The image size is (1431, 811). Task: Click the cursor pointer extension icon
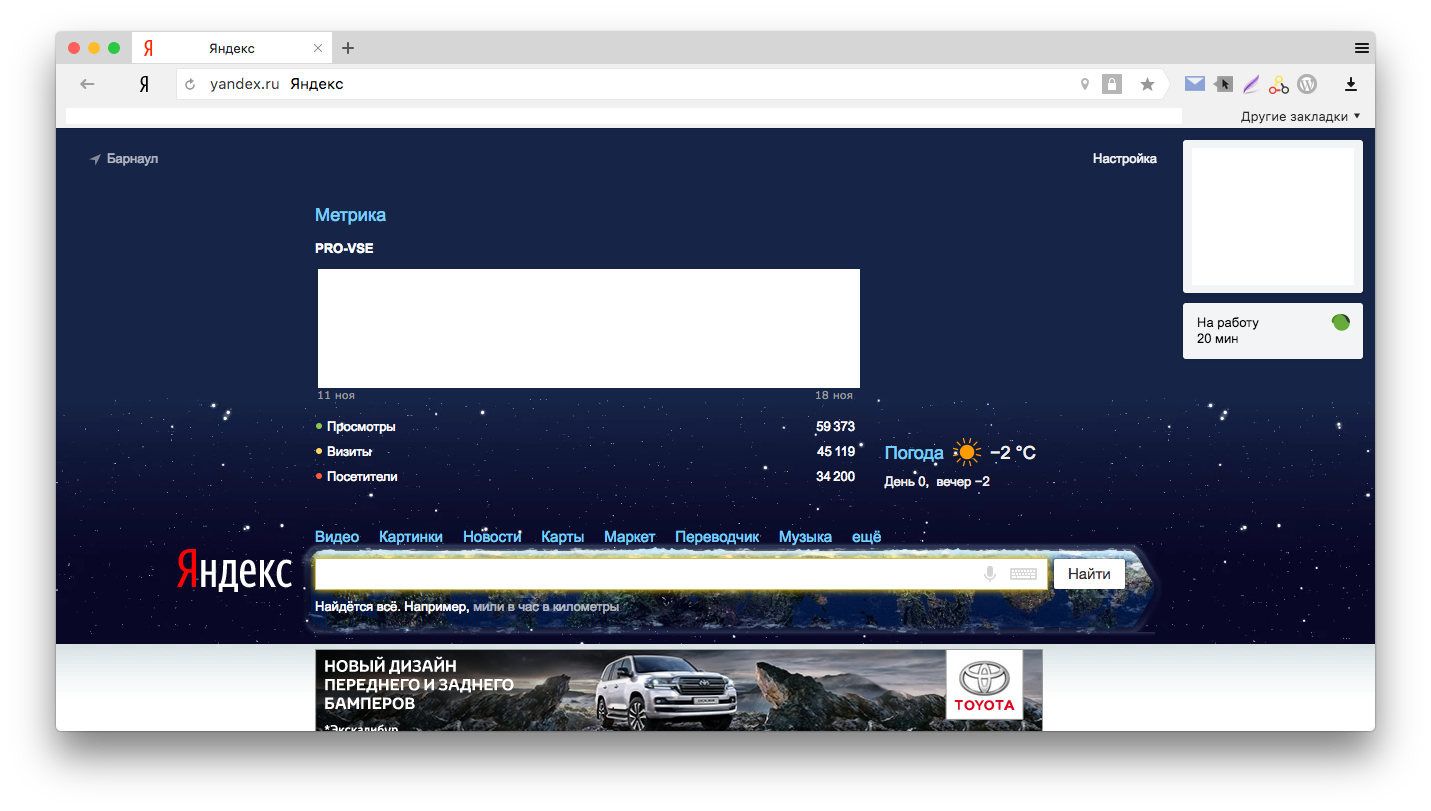click(x=1223, y=84)
